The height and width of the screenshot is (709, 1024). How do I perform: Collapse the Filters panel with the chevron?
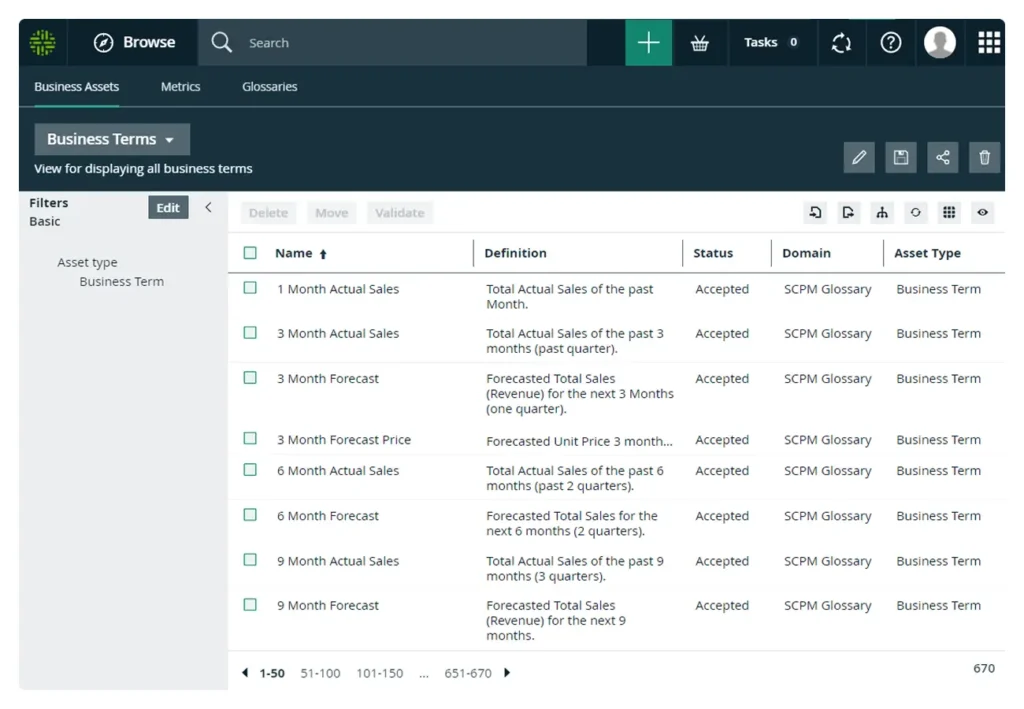click(x=208, y=208)
